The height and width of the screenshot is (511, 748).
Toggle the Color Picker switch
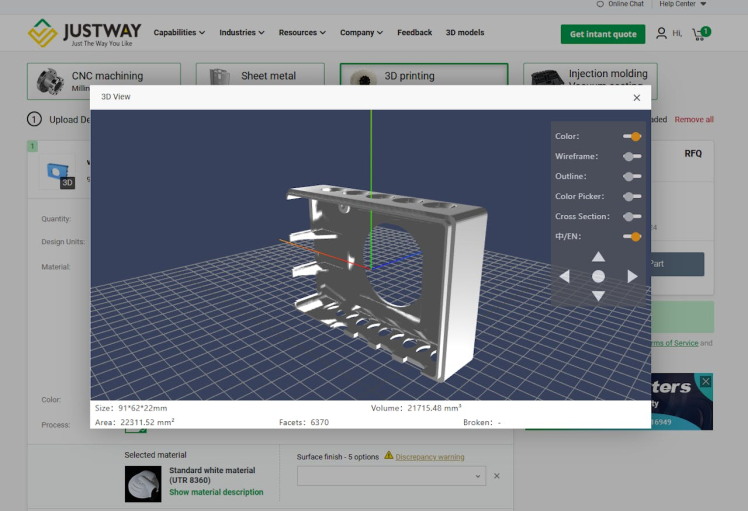click(631, 196)
